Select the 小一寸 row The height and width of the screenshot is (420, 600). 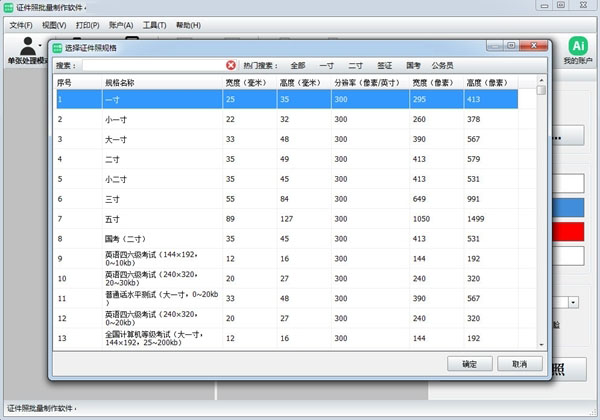pyautogui.click(x=287, y=119)
